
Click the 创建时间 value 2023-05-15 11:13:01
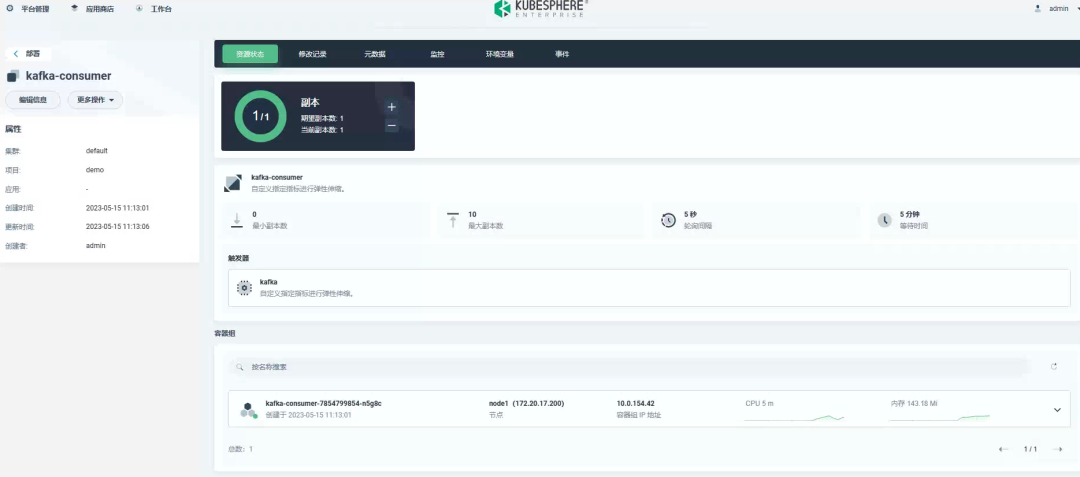(118, 207)
